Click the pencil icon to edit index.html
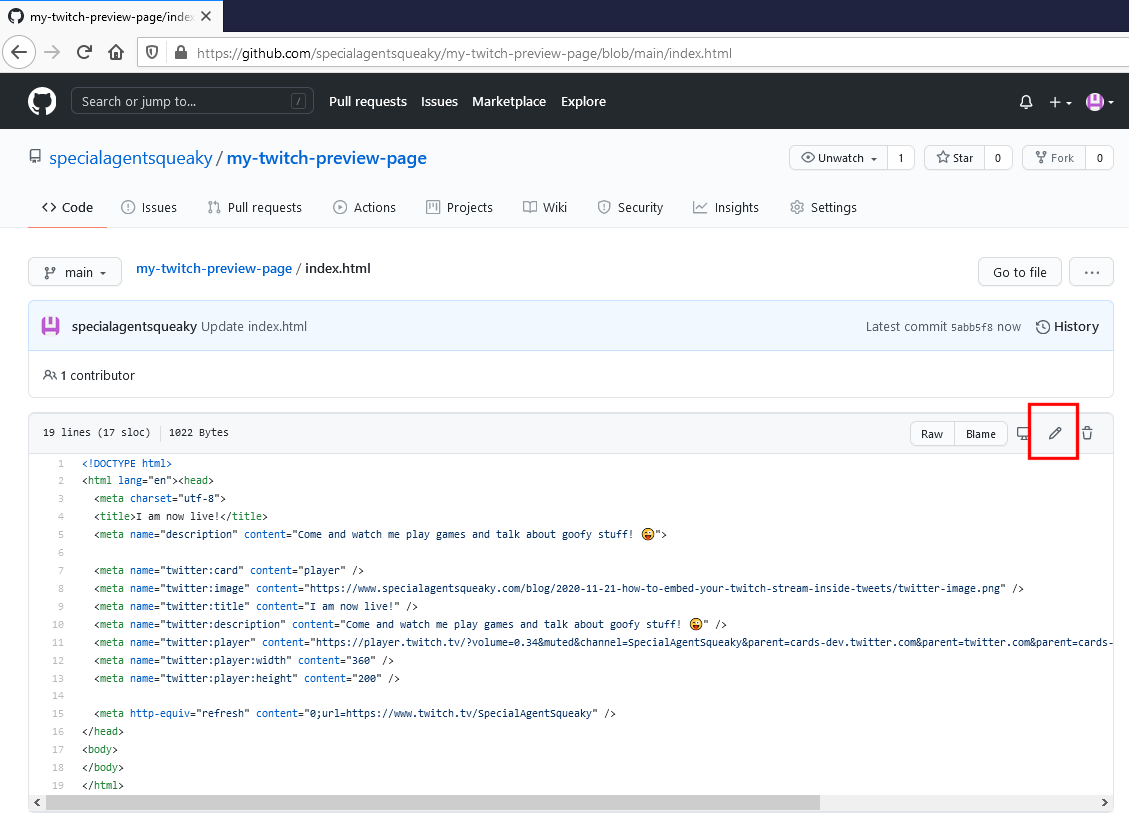 click(1053, 432)
